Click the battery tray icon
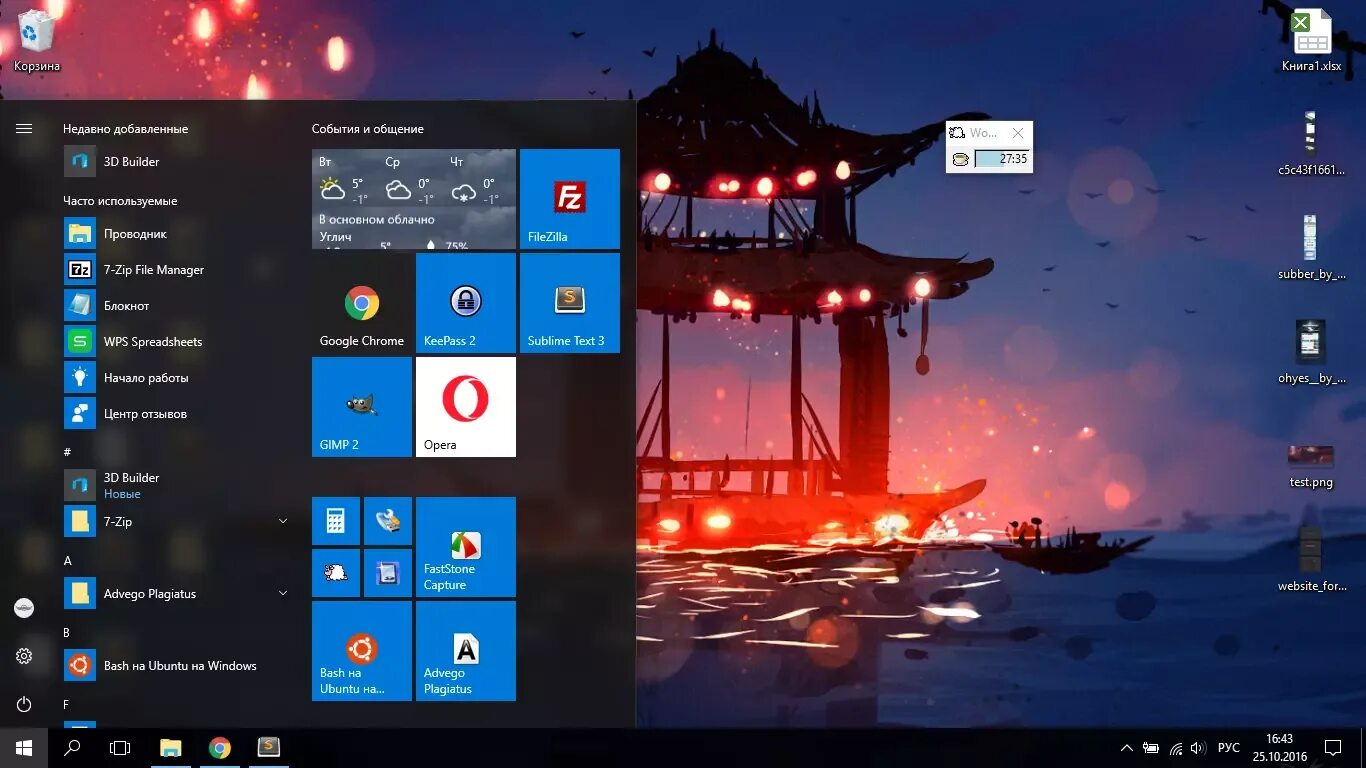Viewport: 1366px width, 768px height. tap(1151, 748)
